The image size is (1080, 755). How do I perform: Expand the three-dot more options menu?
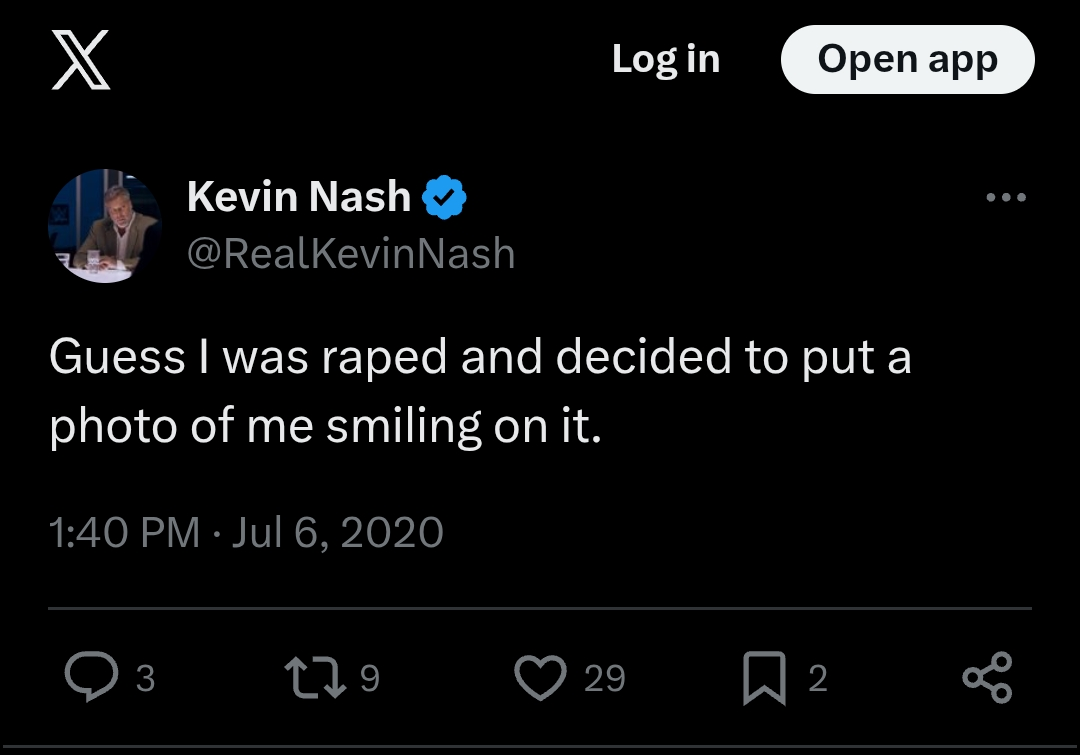[1005, 198]
